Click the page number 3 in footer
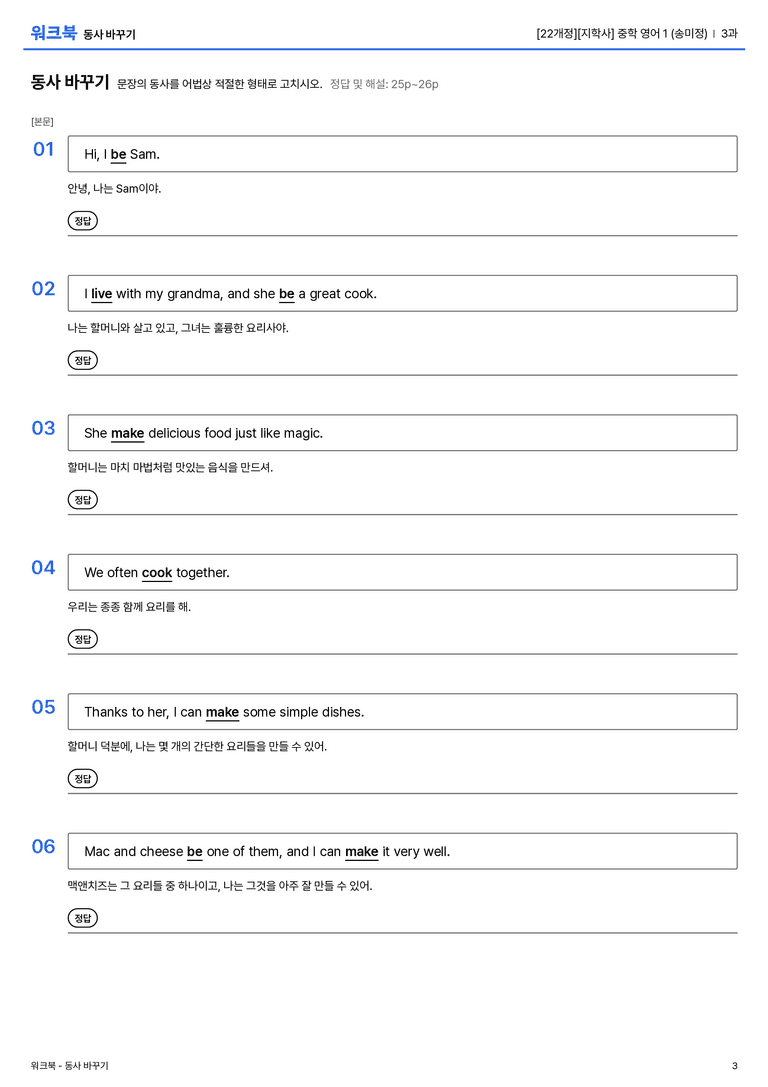Viewport: 768px width, 1087px height. (735, 1066)
